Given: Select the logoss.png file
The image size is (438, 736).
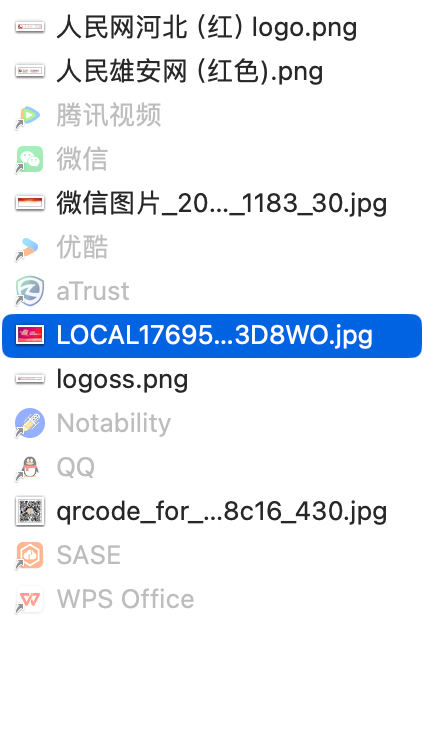Looking at the screenshot, I should [122, 379].
